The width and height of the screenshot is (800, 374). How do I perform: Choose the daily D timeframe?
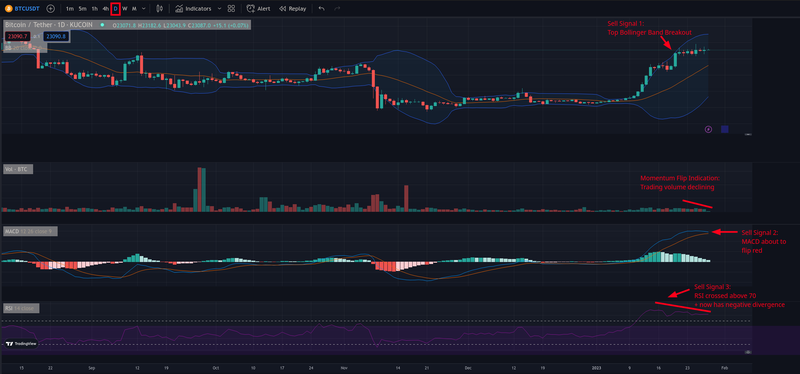(x=115, y=9)
